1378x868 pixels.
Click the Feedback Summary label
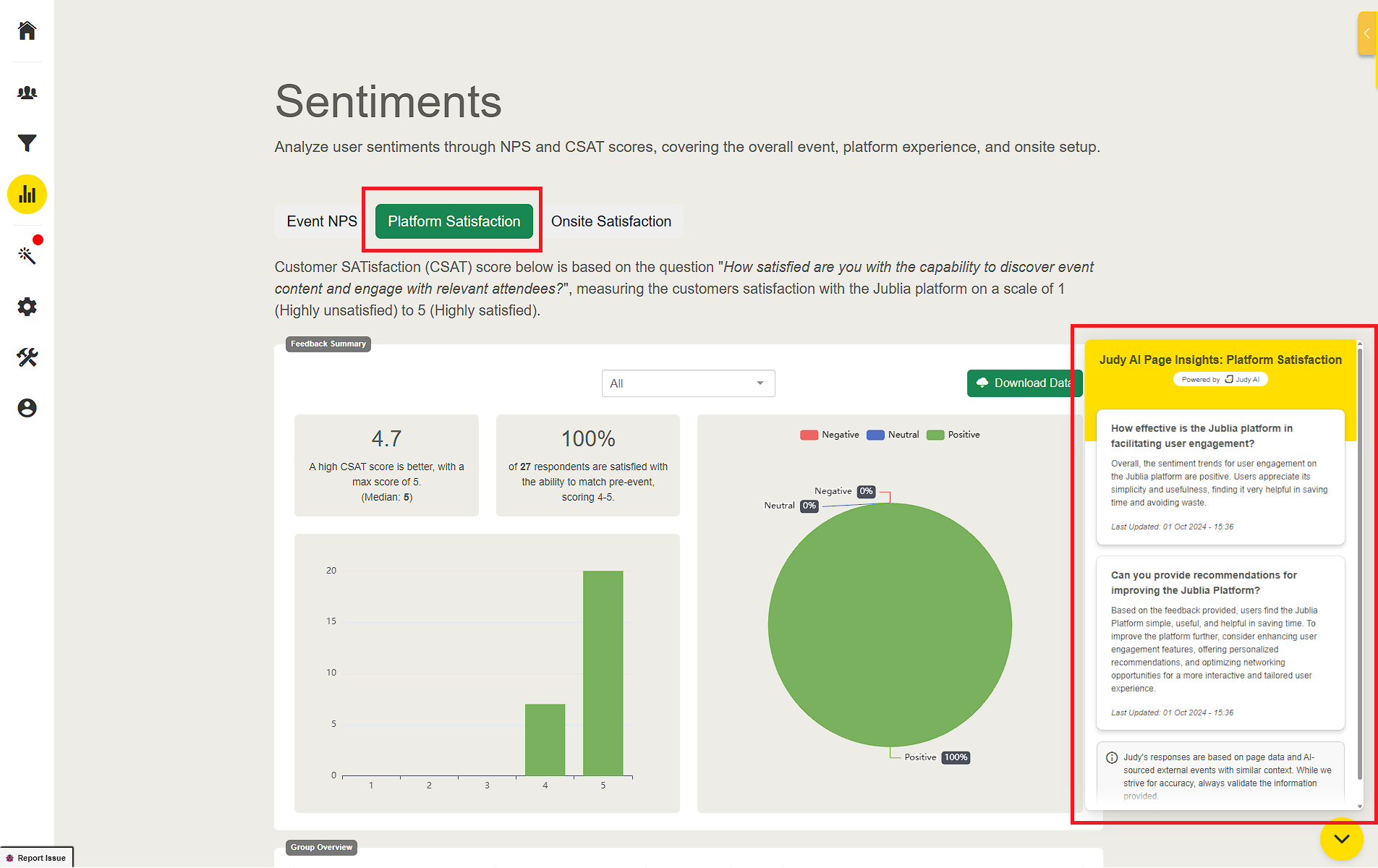328,344
